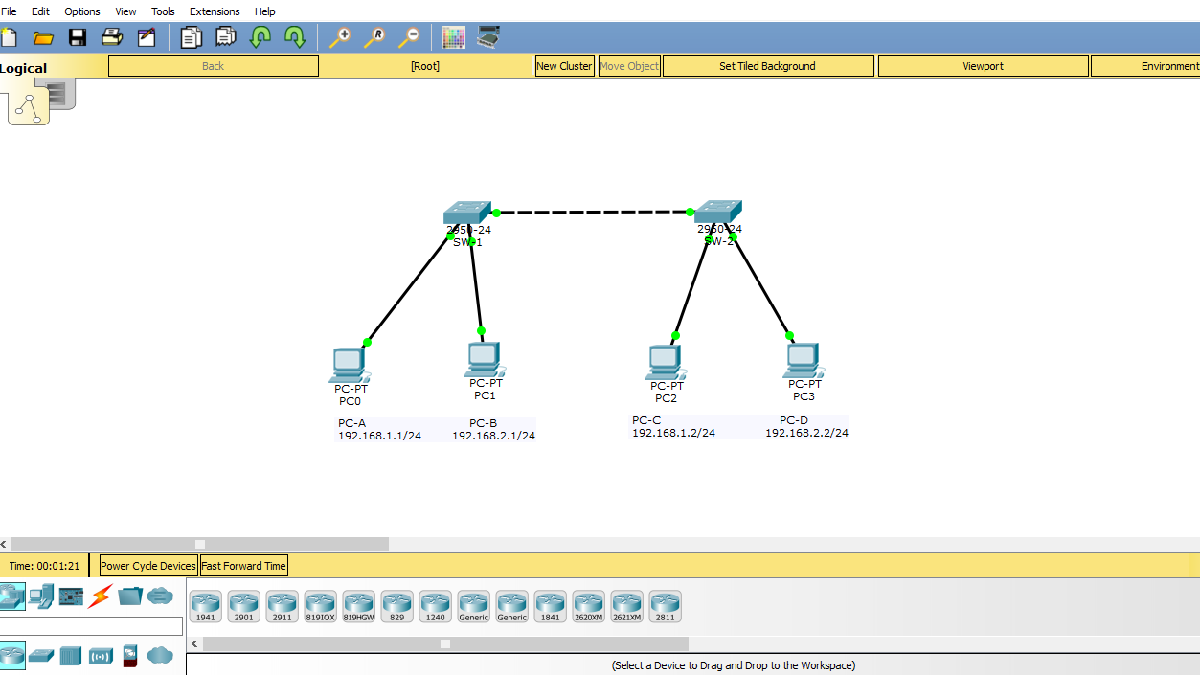This screenshot has width=1200, height=675.
Task: Choose the Switches subcategory icon
Action: (41, 656)
